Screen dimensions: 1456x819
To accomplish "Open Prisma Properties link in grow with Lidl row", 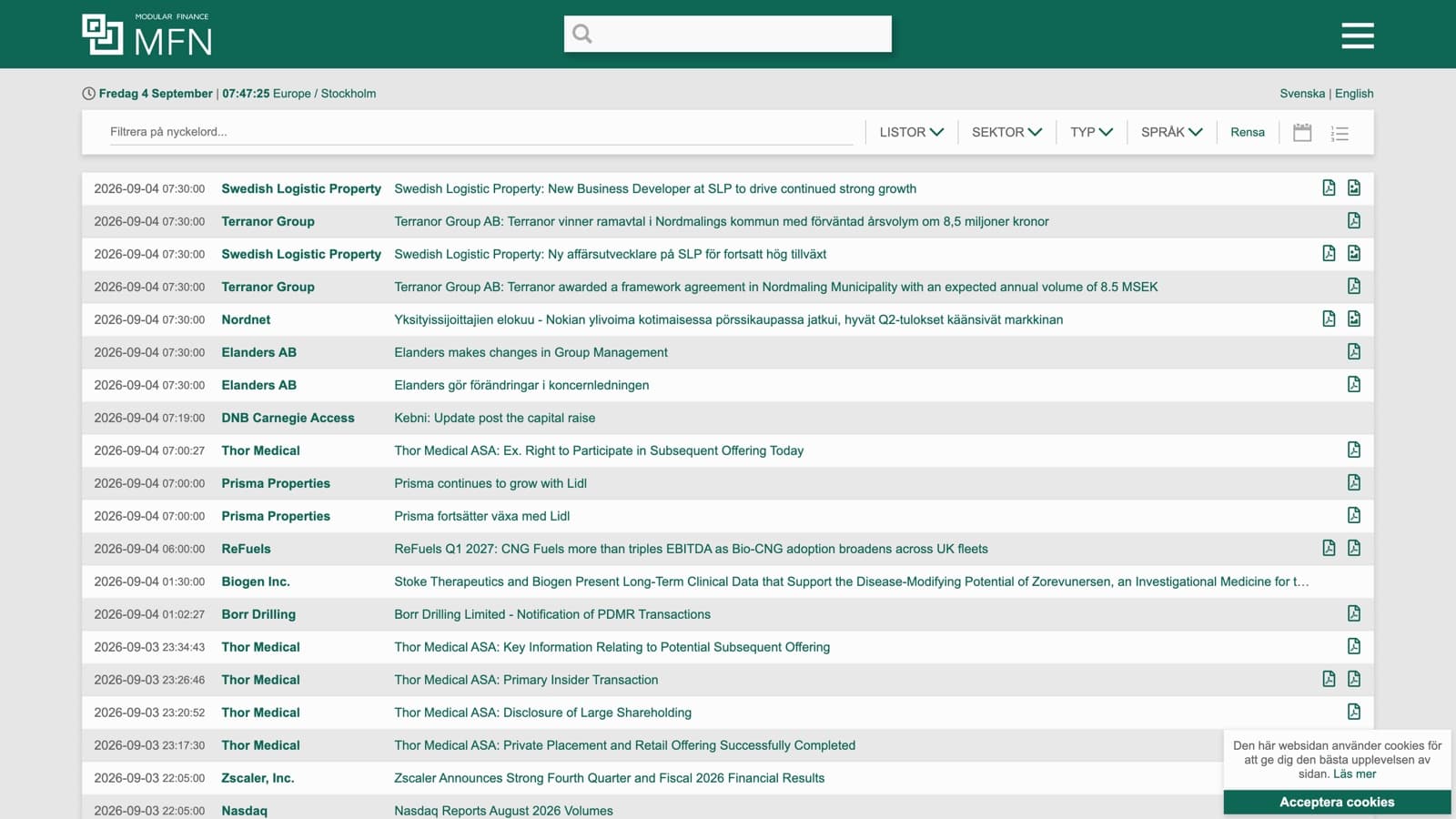I will point(276,483).
